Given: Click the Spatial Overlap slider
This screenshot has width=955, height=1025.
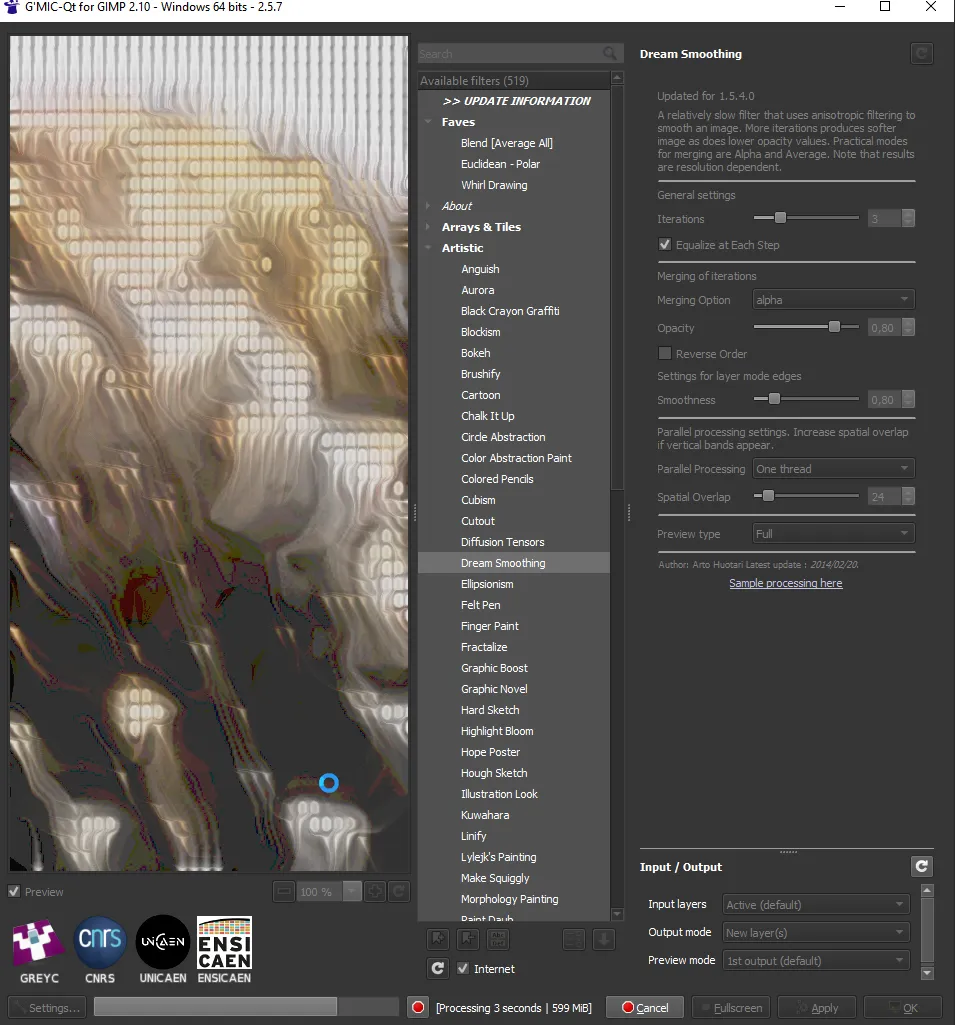Looking at the screenshot, I should pos(806,496).
